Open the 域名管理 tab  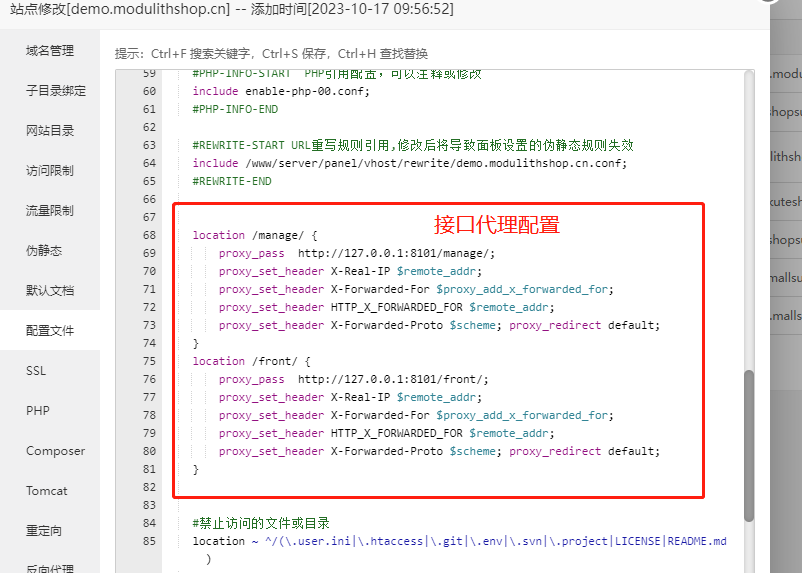(x=50, y=51)
